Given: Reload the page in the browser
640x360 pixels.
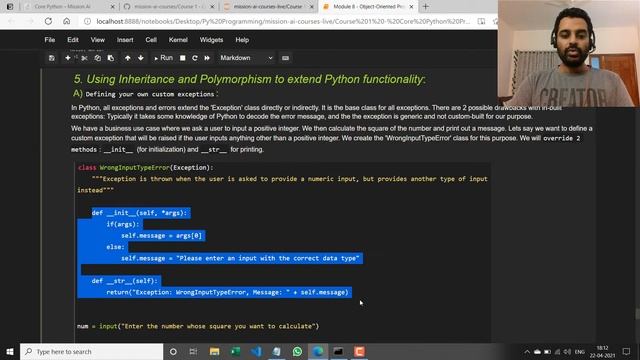Looking at the screenshot, I should (48, 21).
